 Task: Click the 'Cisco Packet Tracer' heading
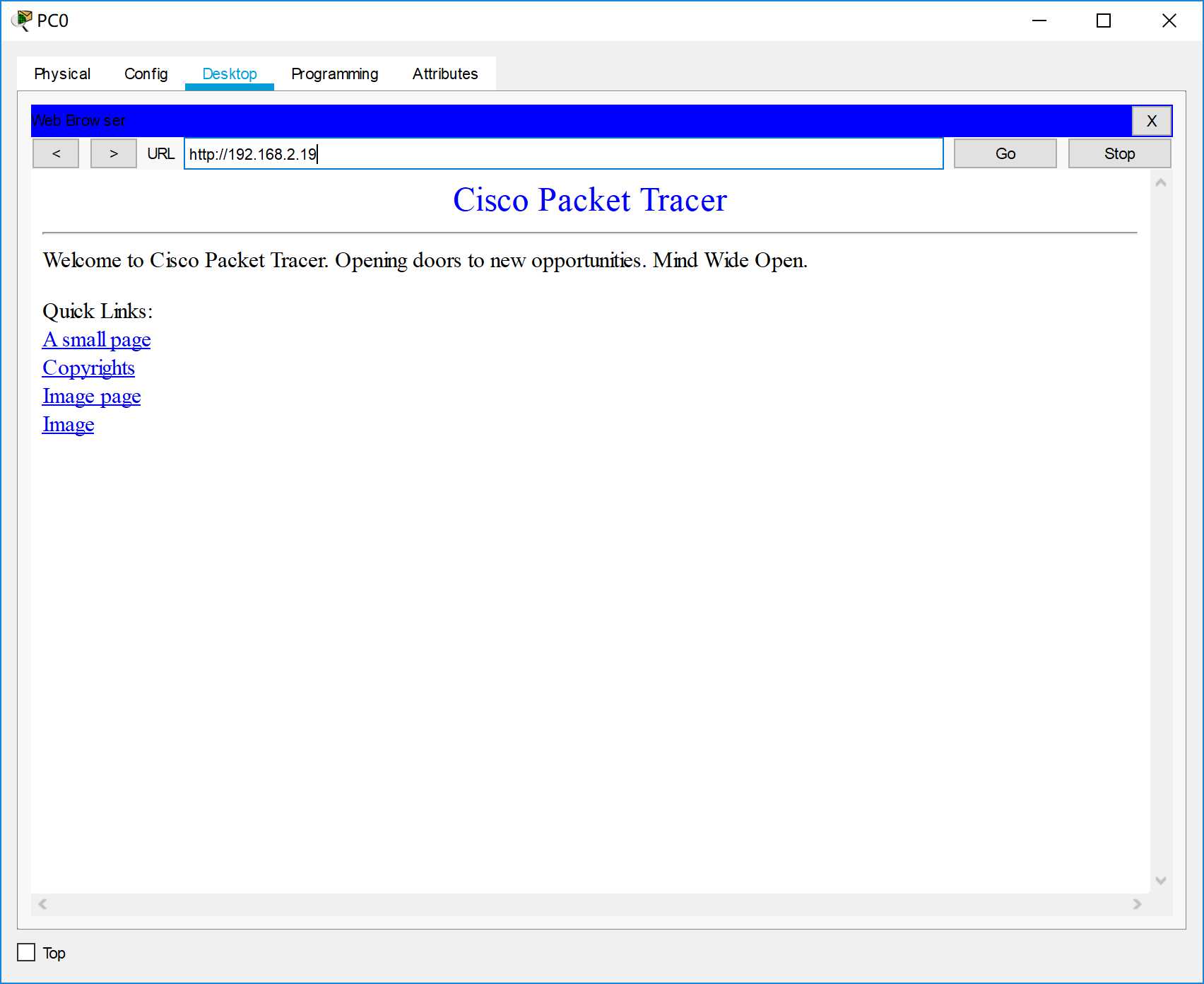[590, 200]
